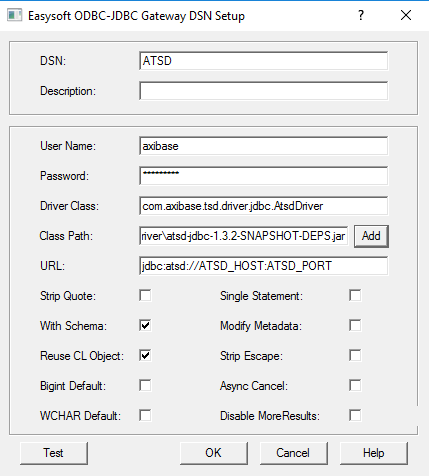The height and width of the screenshot is (476, 429).
Task: Enable the Strip Quote checkbox
Action: pos(145,295)
